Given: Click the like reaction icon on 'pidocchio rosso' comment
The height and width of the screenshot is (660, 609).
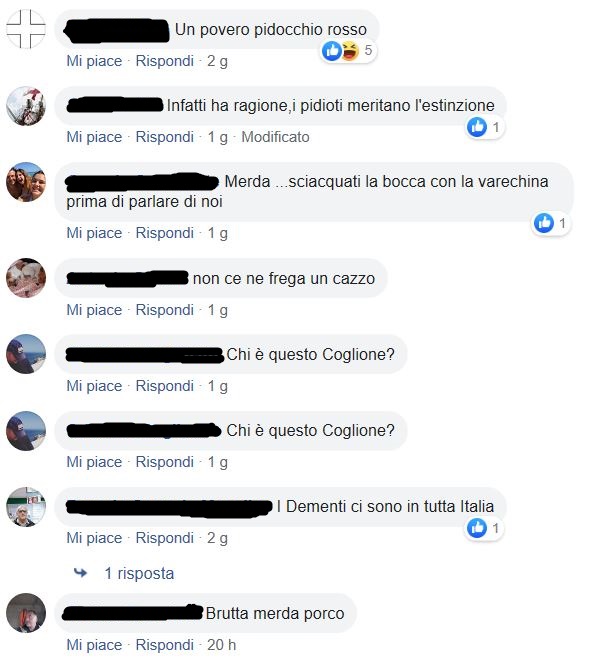Looking at the screenshot, I should [332, 51].
